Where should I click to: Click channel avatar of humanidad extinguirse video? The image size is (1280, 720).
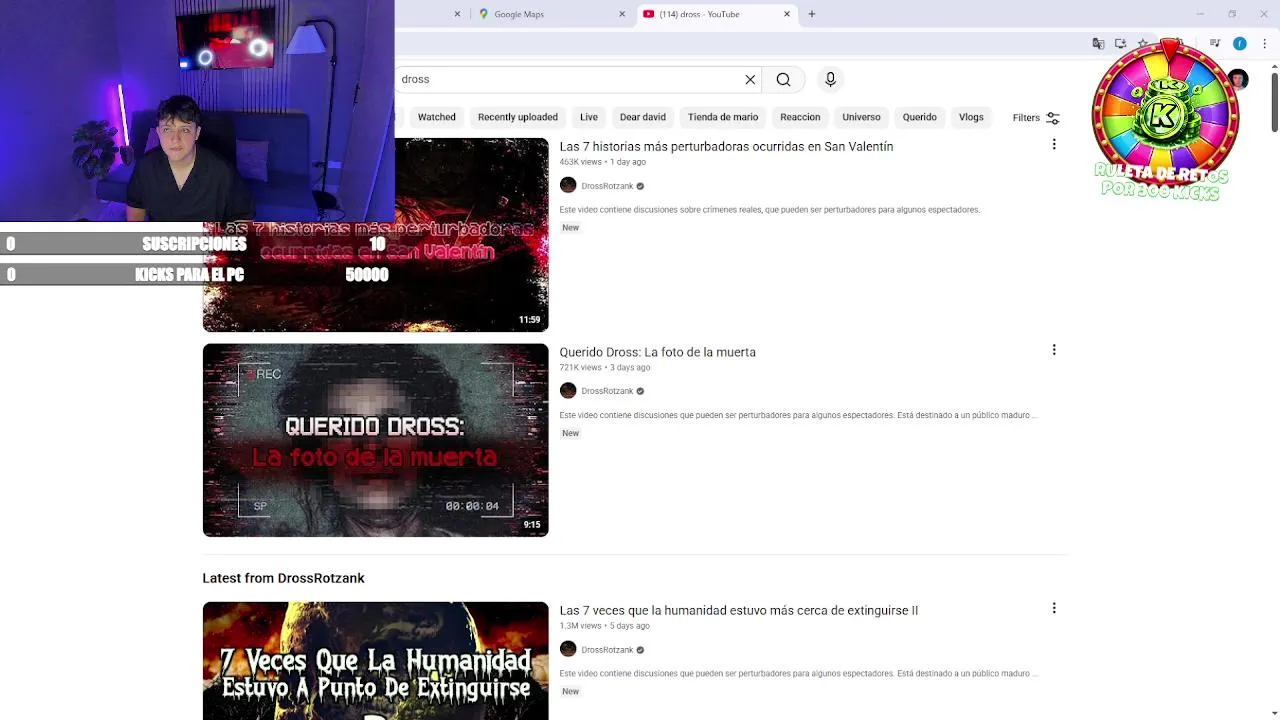tap(568, 649)
